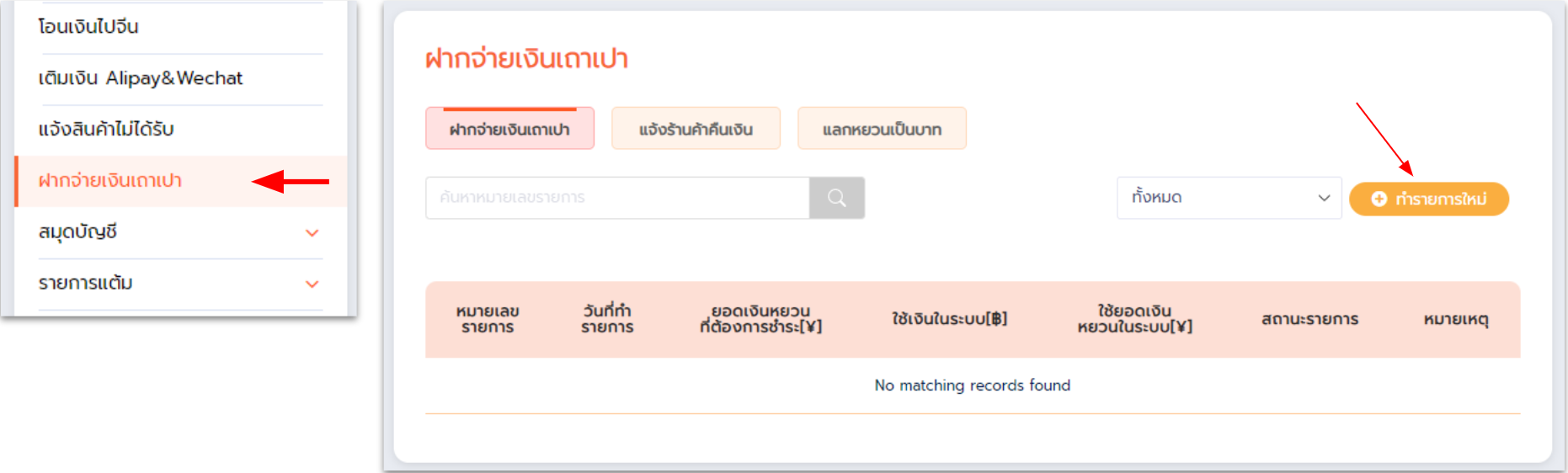Screen dimensions: 1568x473
Task: Click the ค้นหาหมายเลขรายการ search field
Action: pyautogui.click(x=617, y=198)
